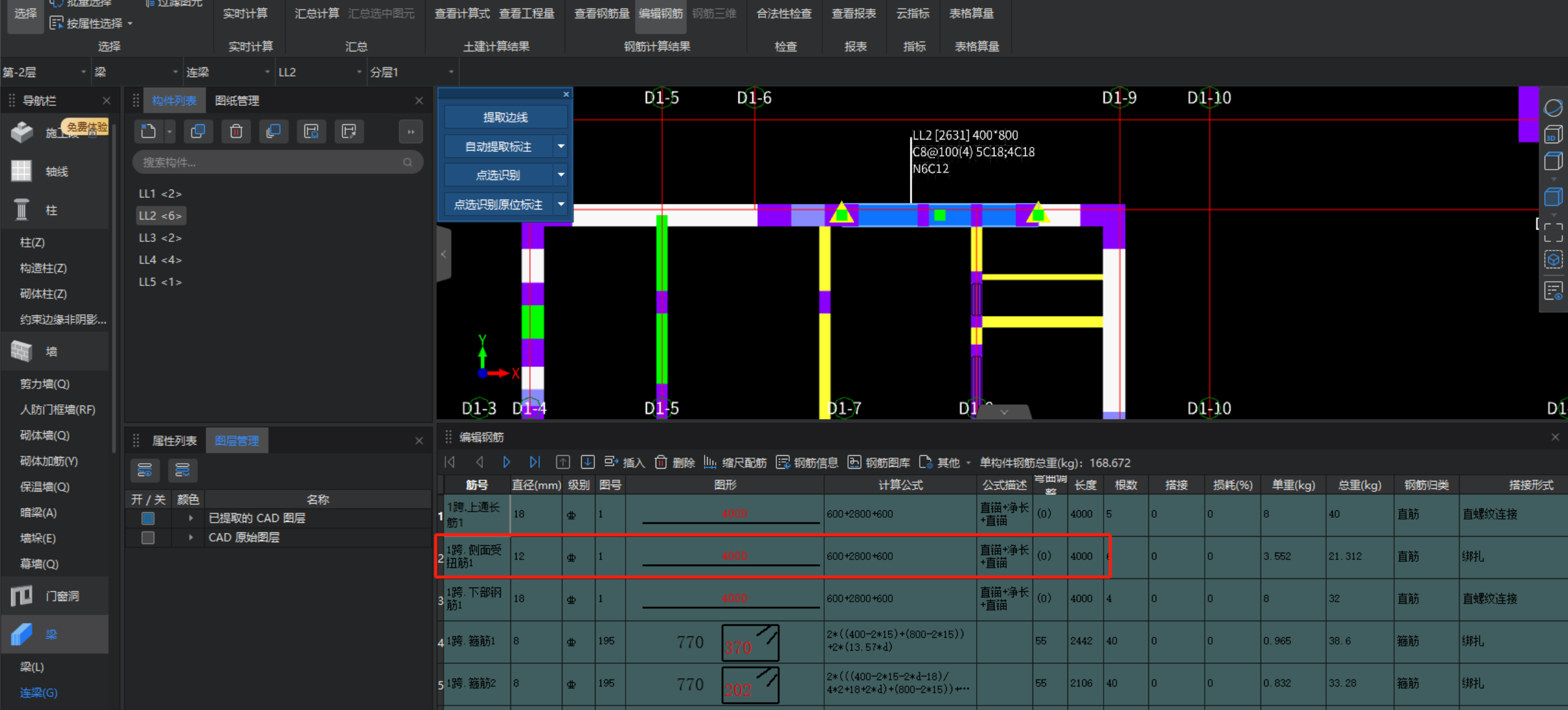Click the fullscreen brackets icon
The width and height of the screenshot is (1568, 710).
pos(1553,233)
